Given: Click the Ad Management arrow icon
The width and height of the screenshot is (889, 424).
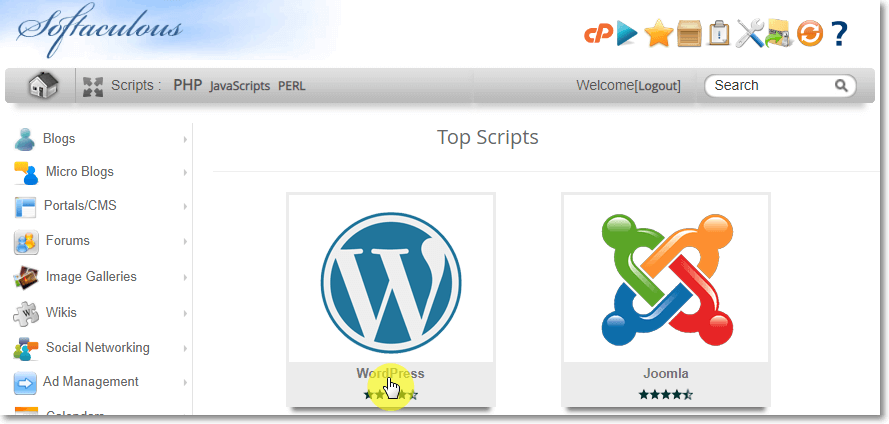Looking at the screenshot, I should tap(25, 383).
